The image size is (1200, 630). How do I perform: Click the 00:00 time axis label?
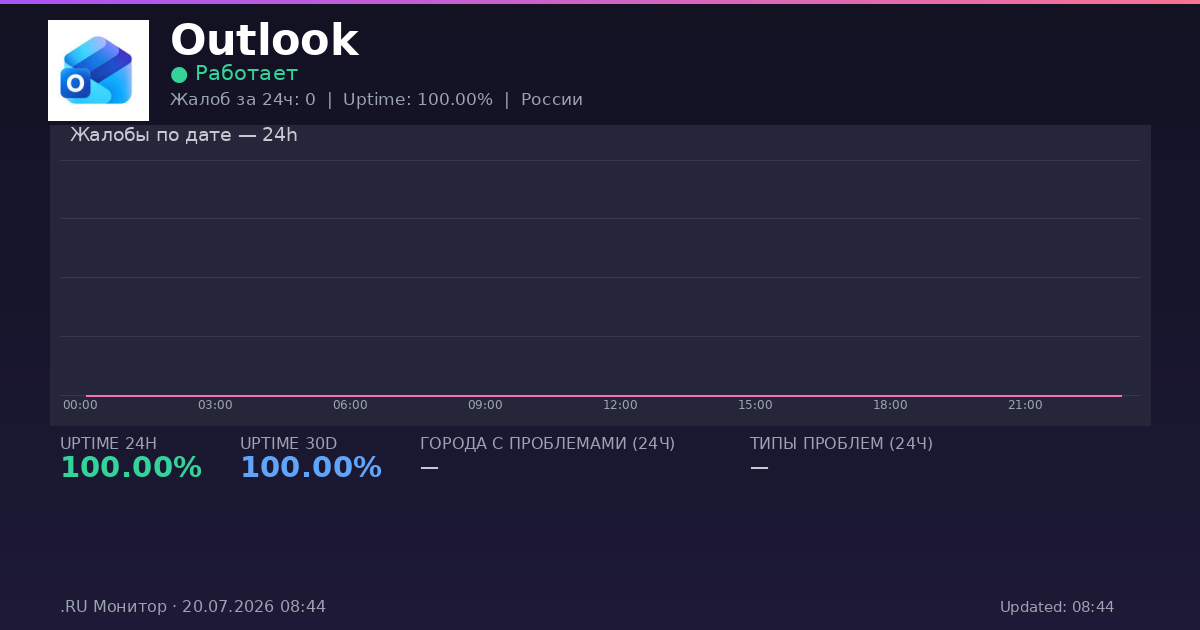coord(80,405)
